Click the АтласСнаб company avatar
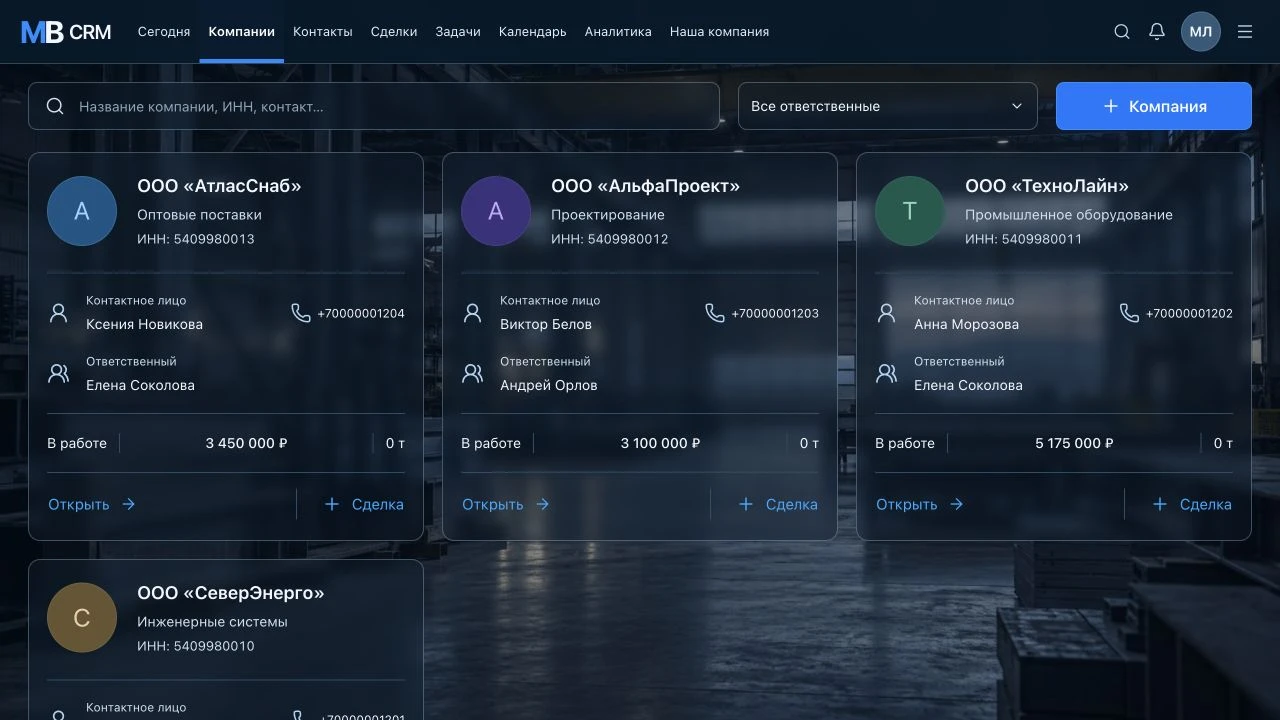1280x720 pixels. coord(82,211)
